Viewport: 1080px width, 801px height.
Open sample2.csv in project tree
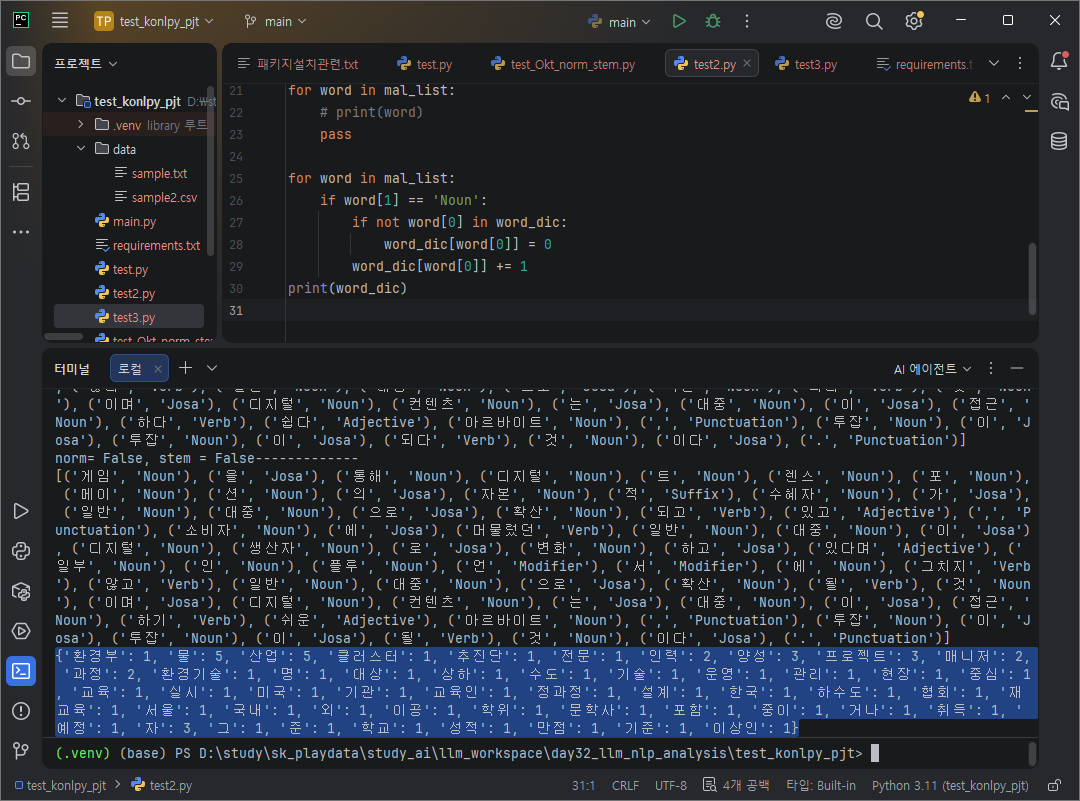pyautogui.click(x=164, y=197)
